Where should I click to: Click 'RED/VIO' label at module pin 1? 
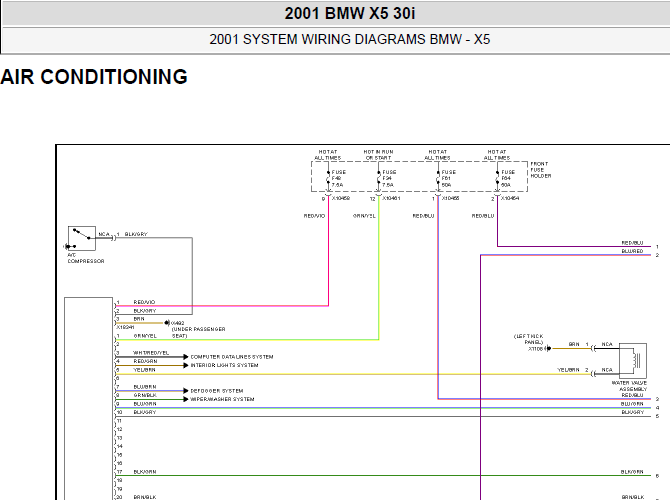(x=144, y=302)
